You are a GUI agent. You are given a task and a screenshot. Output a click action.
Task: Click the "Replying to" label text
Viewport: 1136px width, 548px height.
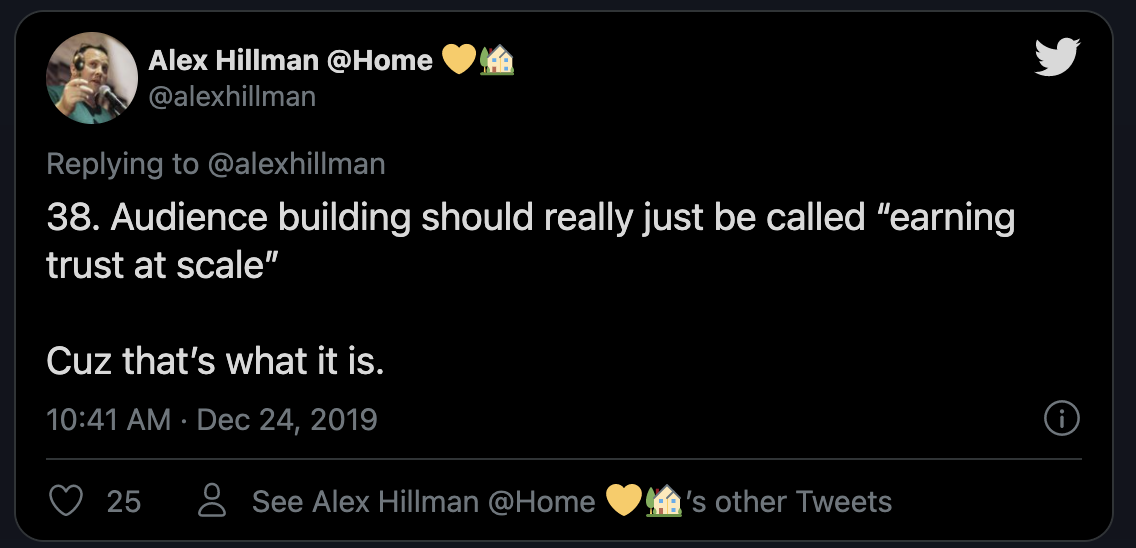click(122, 164)
